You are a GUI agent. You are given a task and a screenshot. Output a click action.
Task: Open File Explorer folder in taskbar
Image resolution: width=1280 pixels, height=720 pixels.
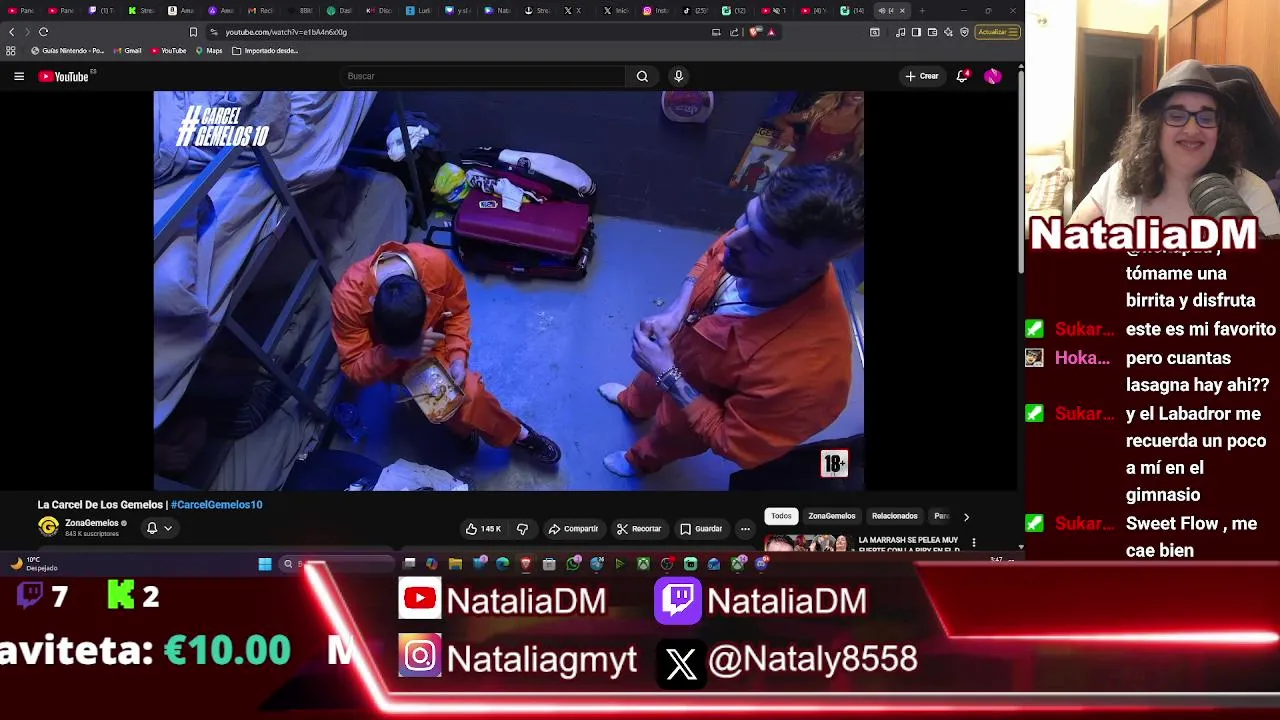pyautogui.click(x=455, y=564)
